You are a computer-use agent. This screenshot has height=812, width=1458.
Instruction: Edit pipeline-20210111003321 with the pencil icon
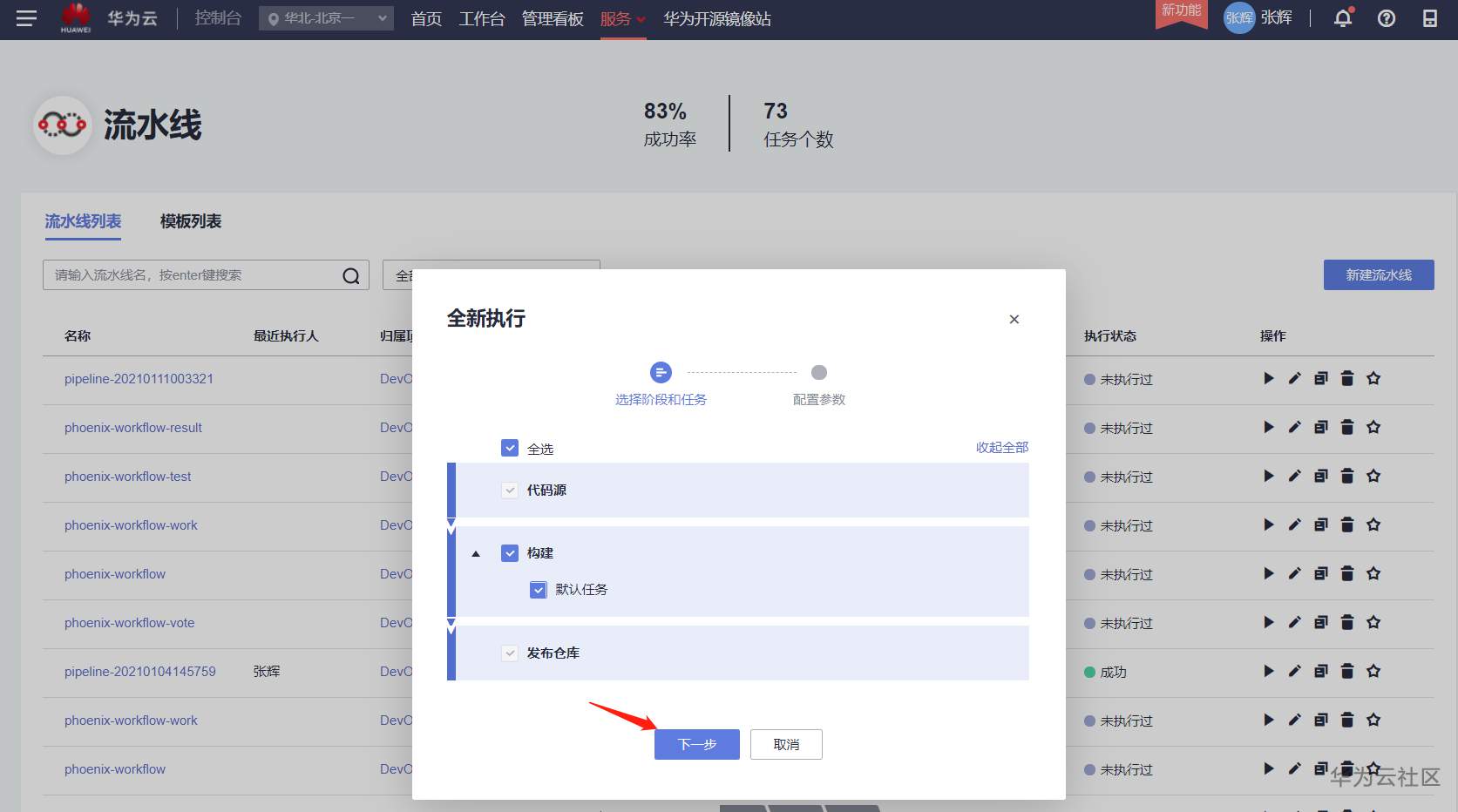coord(1295,378)
